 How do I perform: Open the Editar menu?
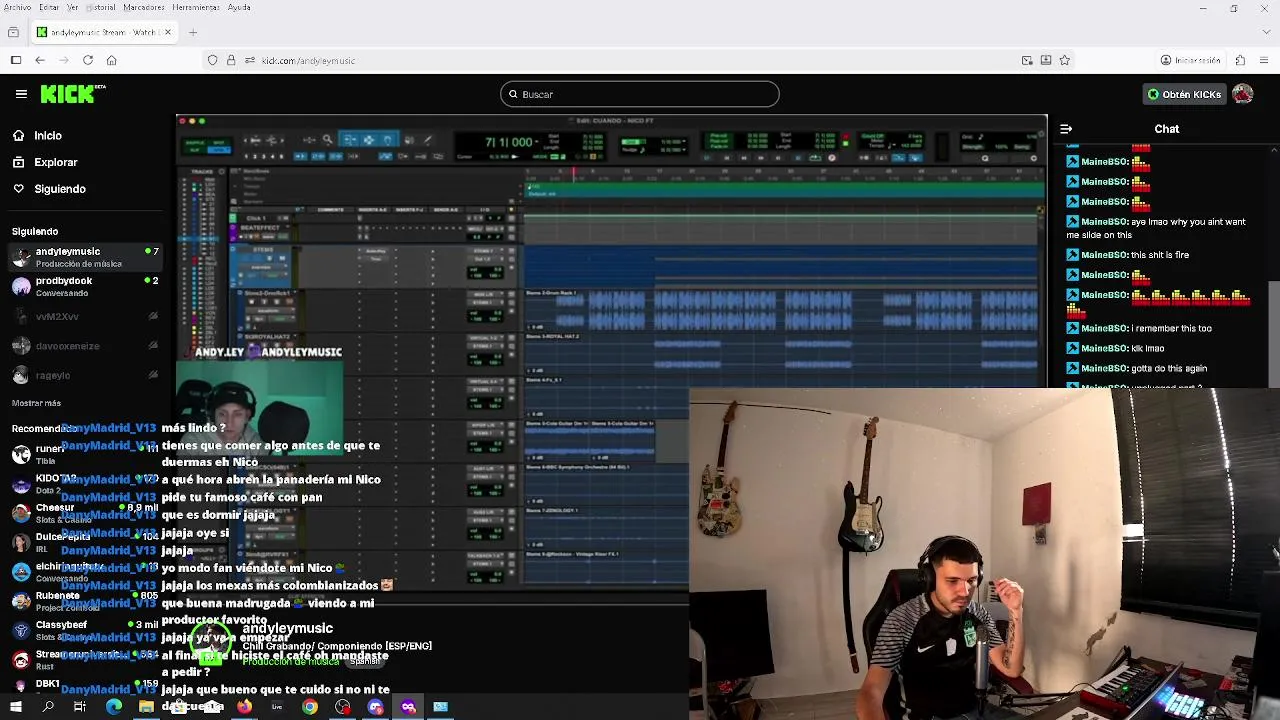[x=49, y=7]
